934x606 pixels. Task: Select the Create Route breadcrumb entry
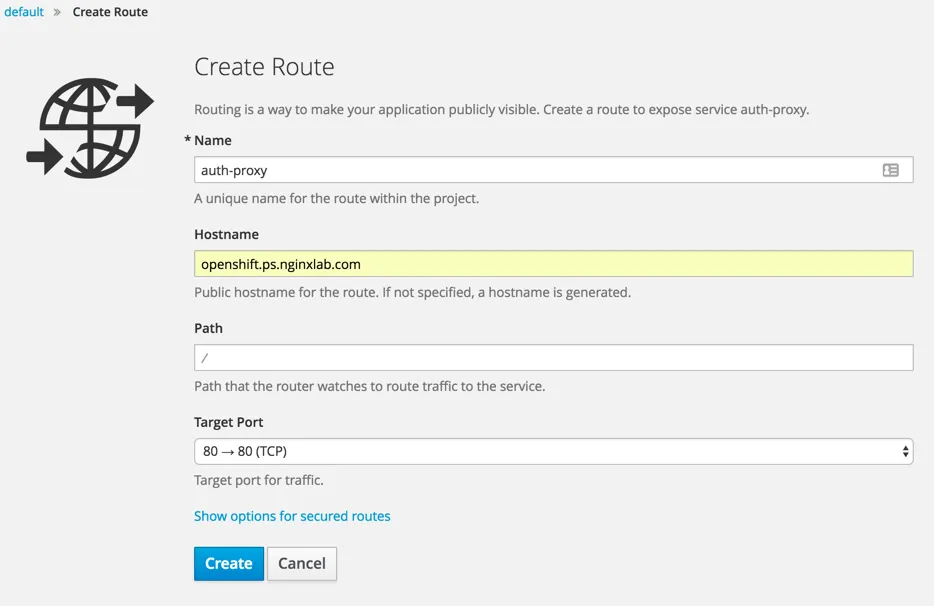110,12
